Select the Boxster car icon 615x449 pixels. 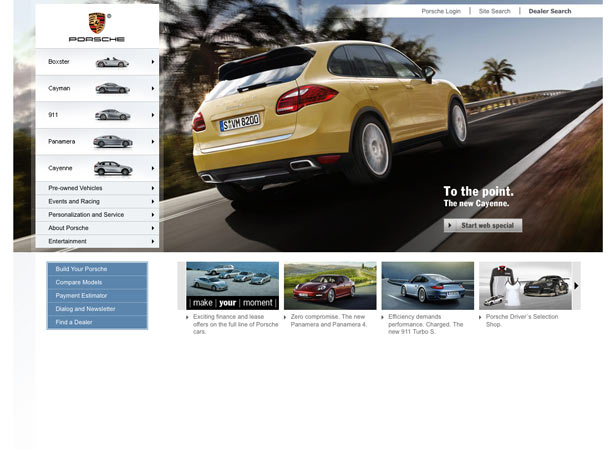(x=111, y=62)
